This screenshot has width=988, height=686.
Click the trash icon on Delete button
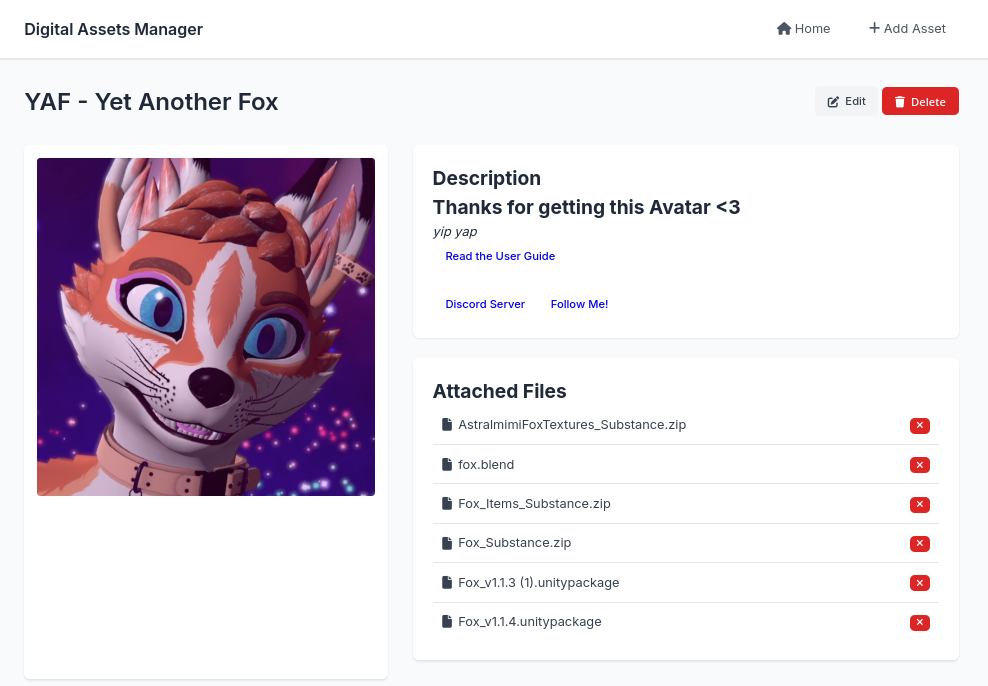pyautogui.click(x=900, y=101)
